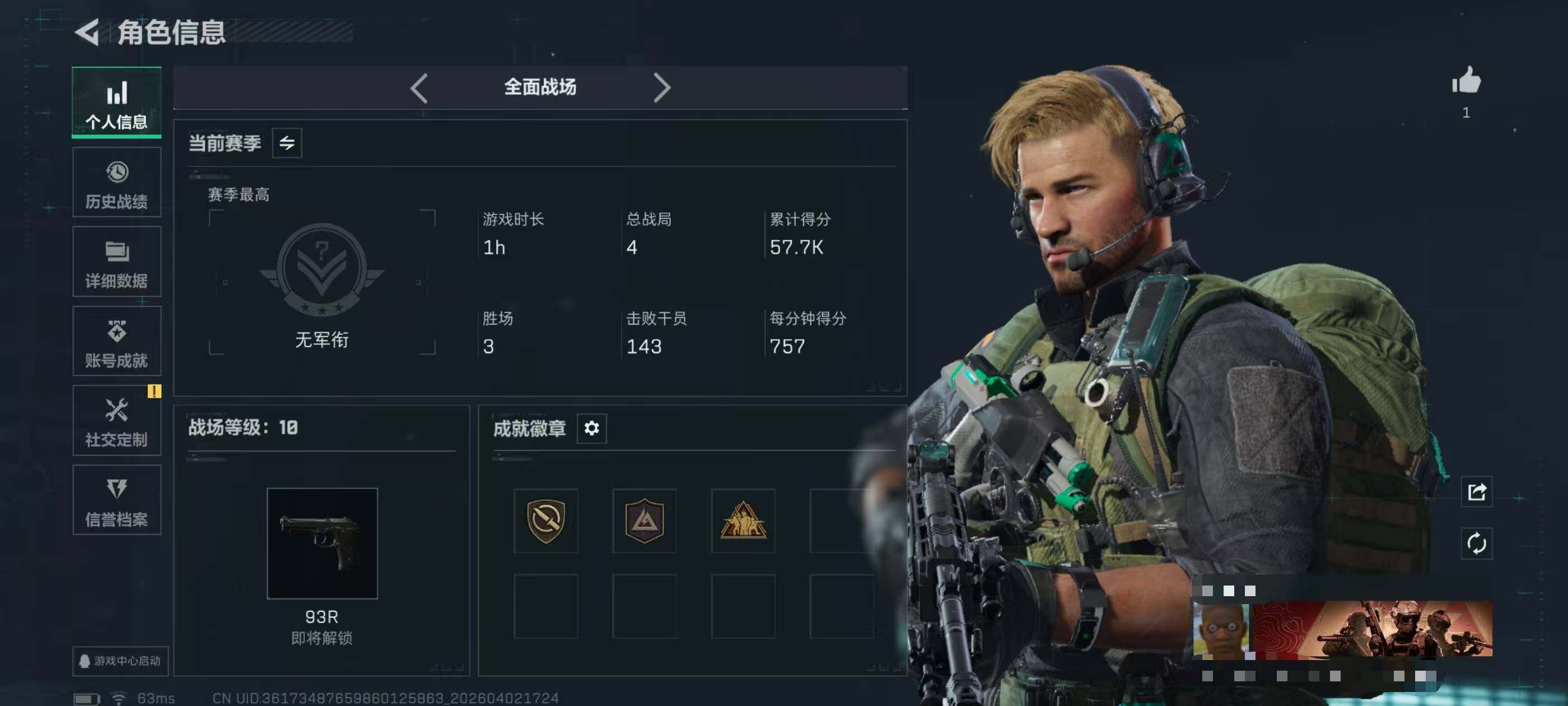1568x706 pixels.
Task: Open the 全面战场 mode selector
Action: pyautogui.click(x=540, y=87)
